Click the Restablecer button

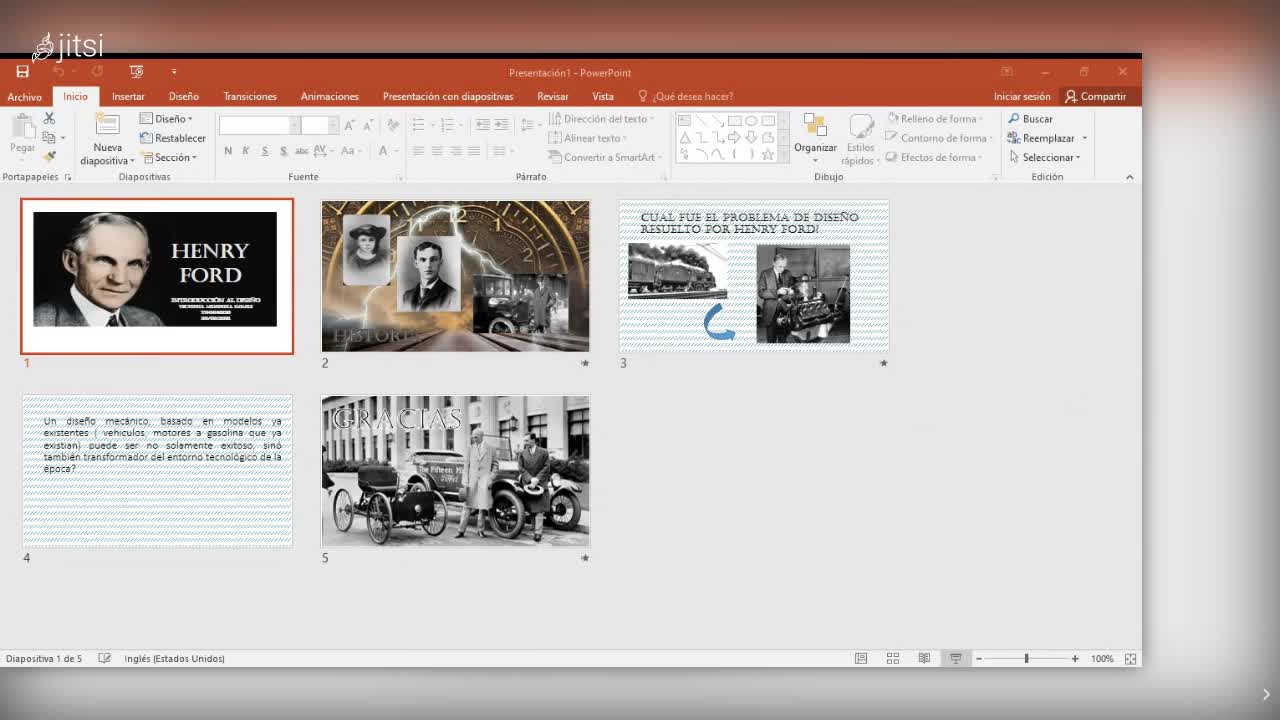[173, 138]
